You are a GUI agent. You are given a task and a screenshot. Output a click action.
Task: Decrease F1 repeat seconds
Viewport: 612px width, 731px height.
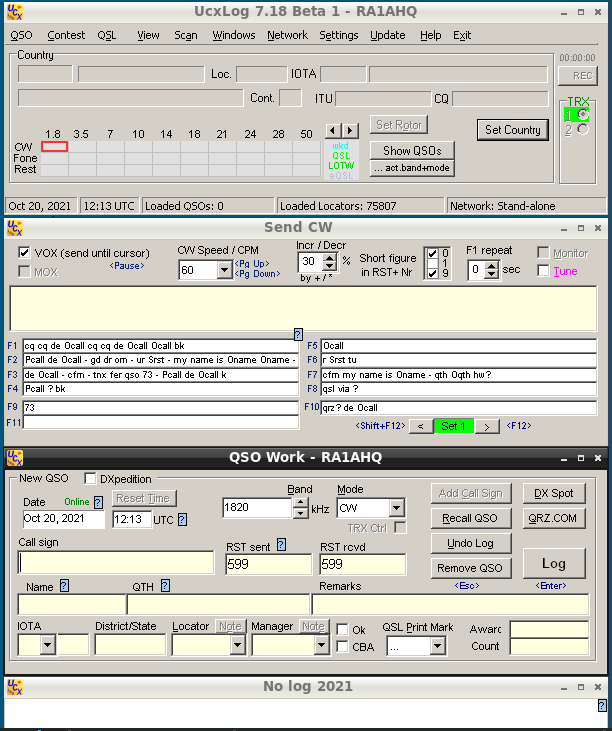(491, 274)
